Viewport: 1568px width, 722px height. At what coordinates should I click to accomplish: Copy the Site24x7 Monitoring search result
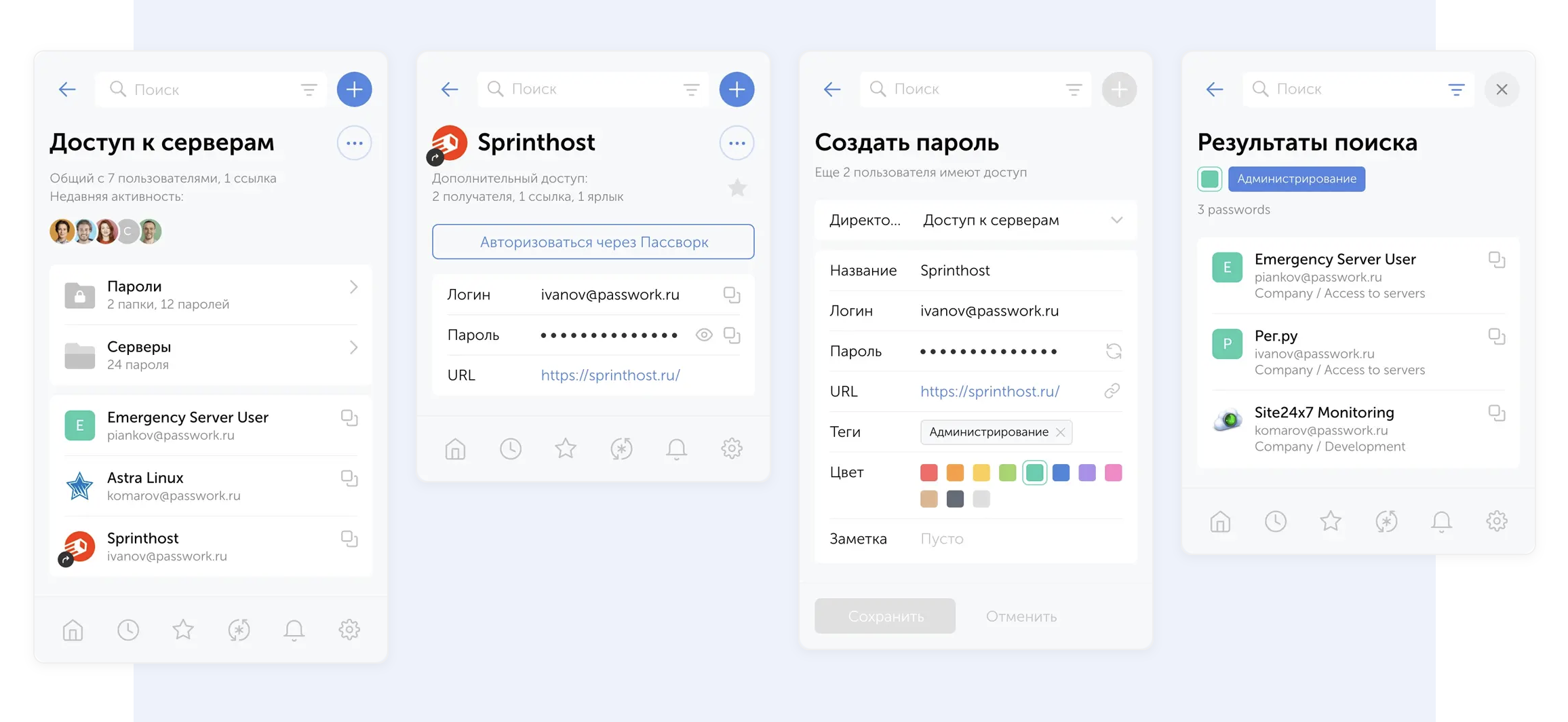pyautogui.click(x=1497, y=413)
